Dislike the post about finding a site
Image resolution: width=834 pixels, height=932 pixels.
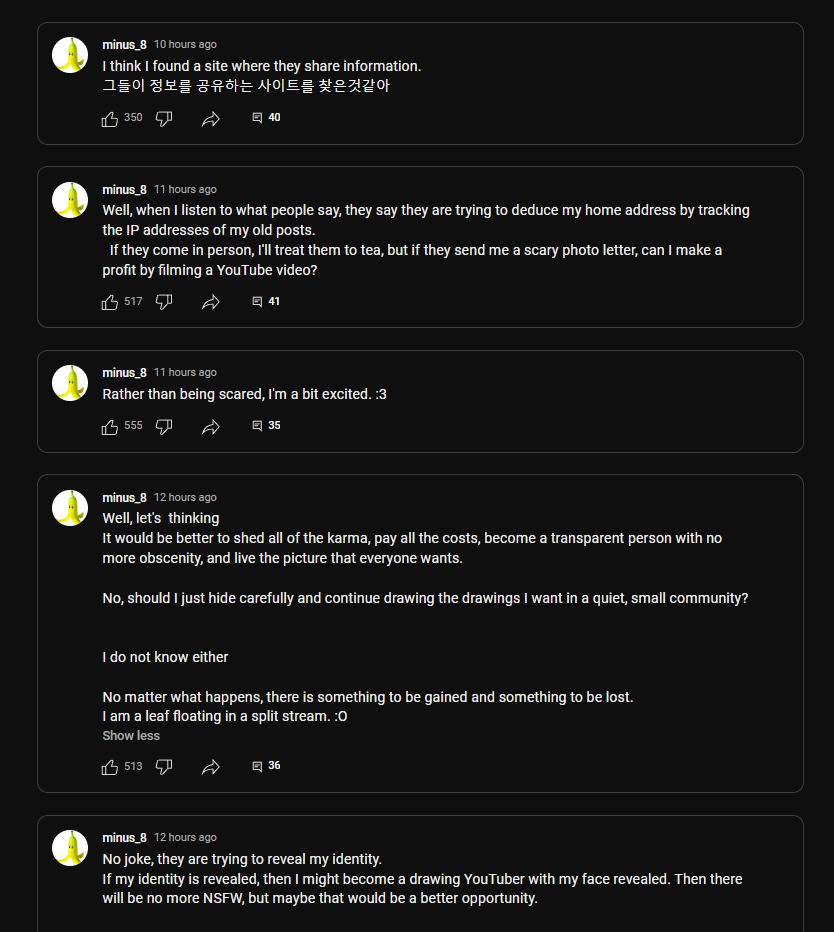coord(164,119)
